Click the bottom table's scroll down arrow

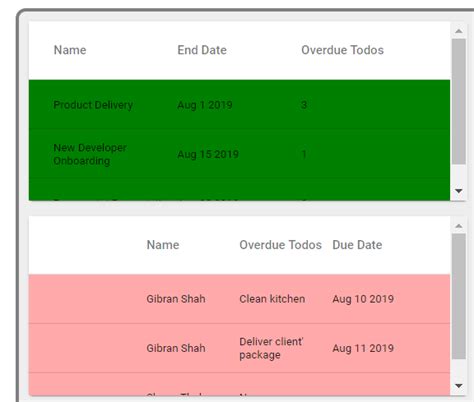[459, 386]
